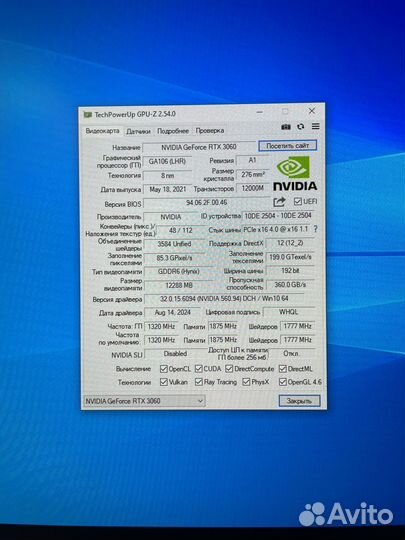Click the 85.3 GPixel/s value
Image resolution: width=405 pixels, height=540 pixels.
tap(174, 258)
